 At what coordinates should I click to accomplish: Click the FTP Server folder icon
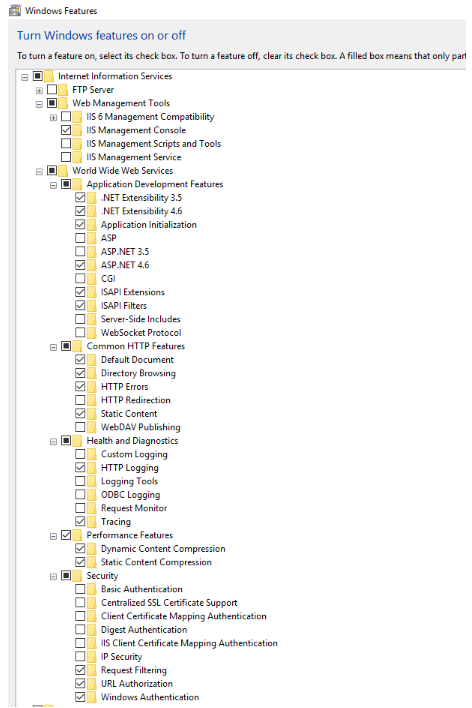(63, 89)
